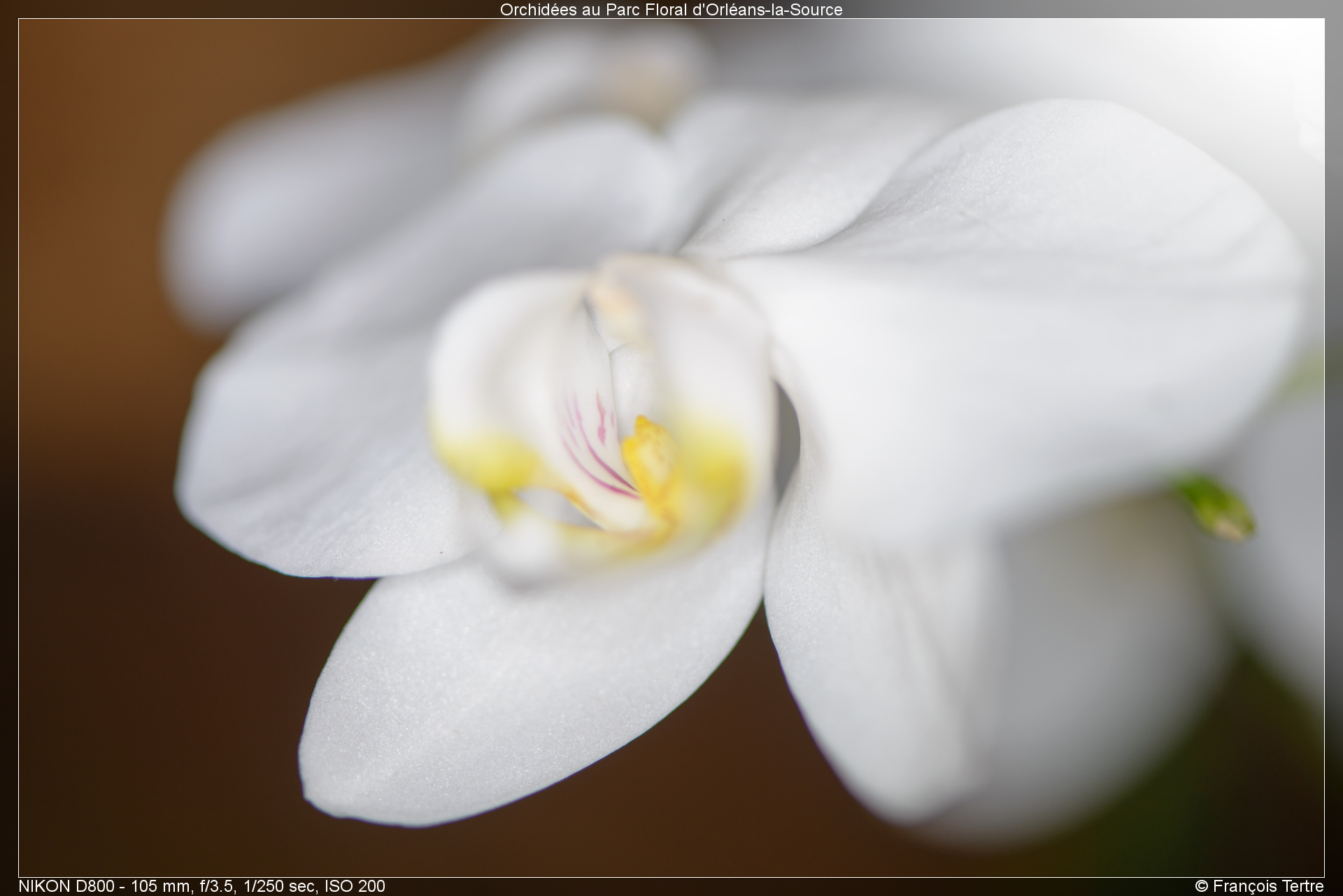Screen dimensions: 1343x896
Task: Click the white orchid photograph
Action: (x=671, y=448)
